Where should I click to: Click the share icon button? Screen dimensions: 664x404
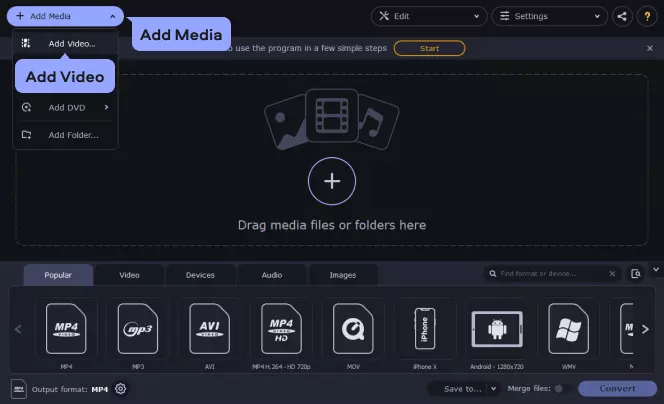point(622,17)
